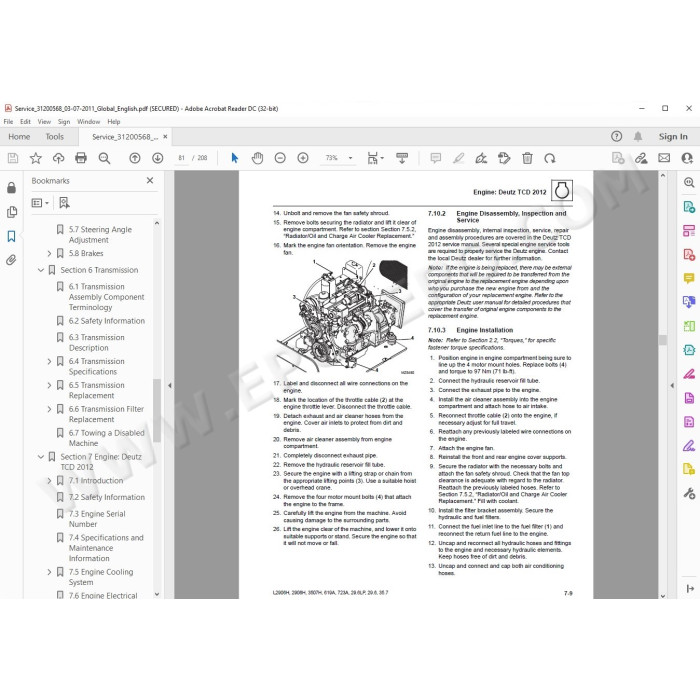Open the Comment tool in right sidebar
The height and width of the screenshot is (700, 700).
tap(689, 279)
